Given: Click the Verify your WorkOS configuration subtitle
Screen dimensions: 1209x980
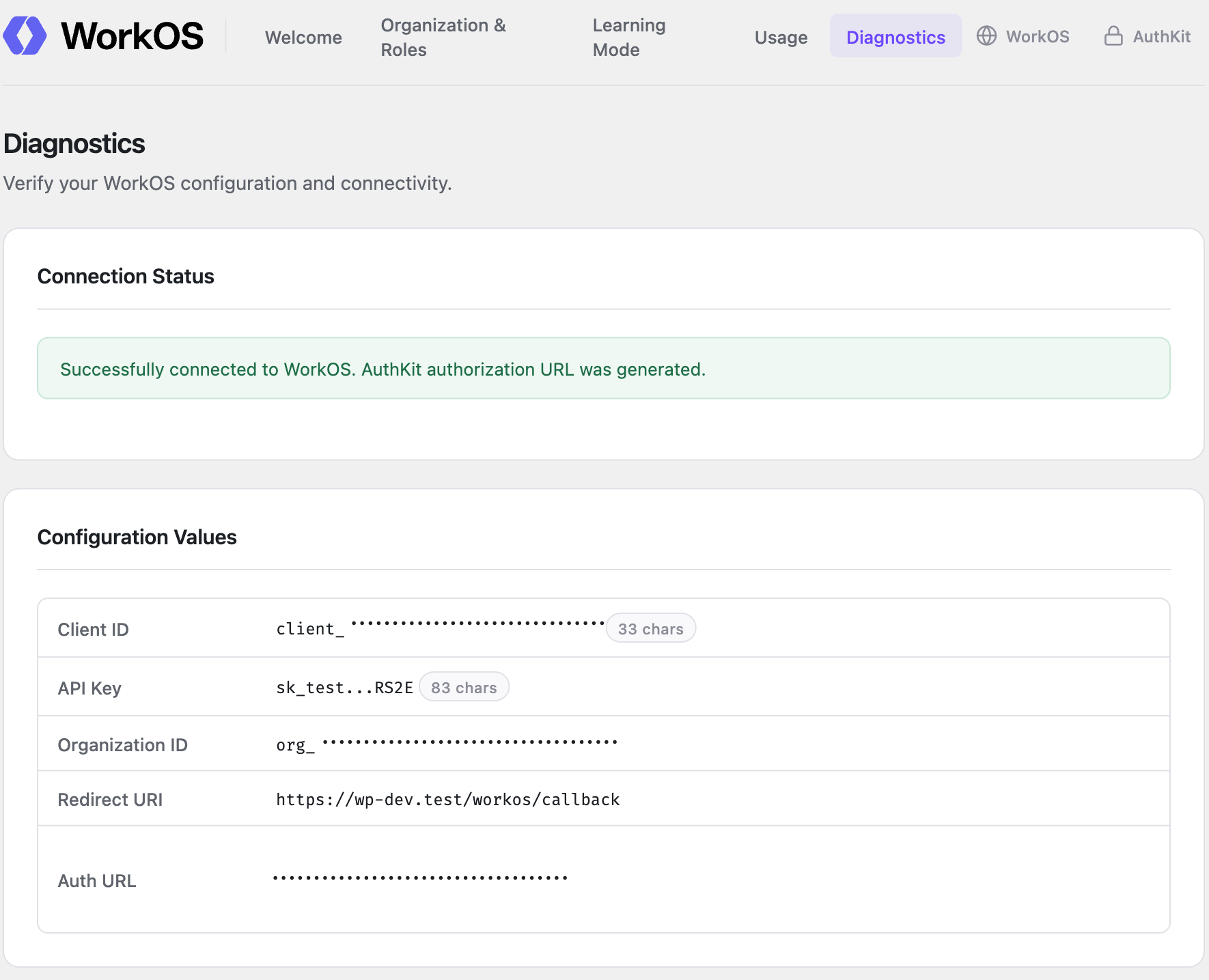Looking at the screenshot, I should pyautogui.click(x=227, y=183).
